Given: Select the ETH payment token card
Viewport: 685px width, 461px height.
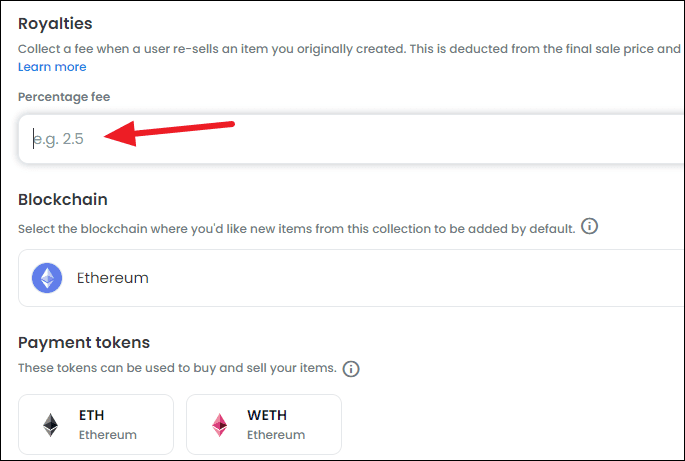Looking at the screenshot, I should 96,424.
